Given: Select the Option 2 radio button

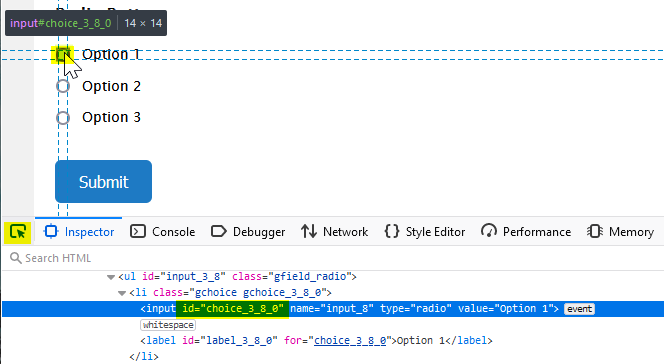Looking at the screenshot, I should tap(63, 86).
